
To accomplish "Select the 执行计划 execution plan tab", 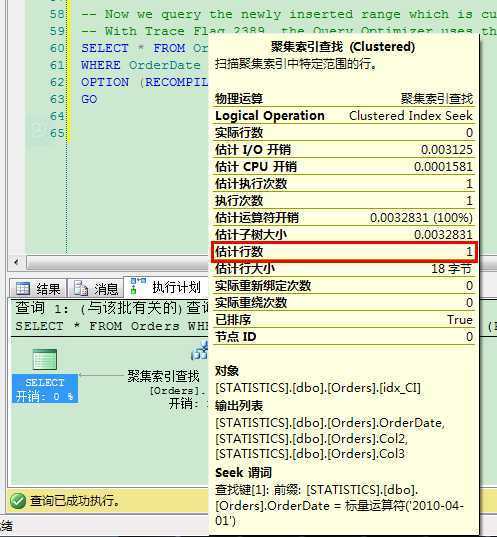I will tap(166, 287).
